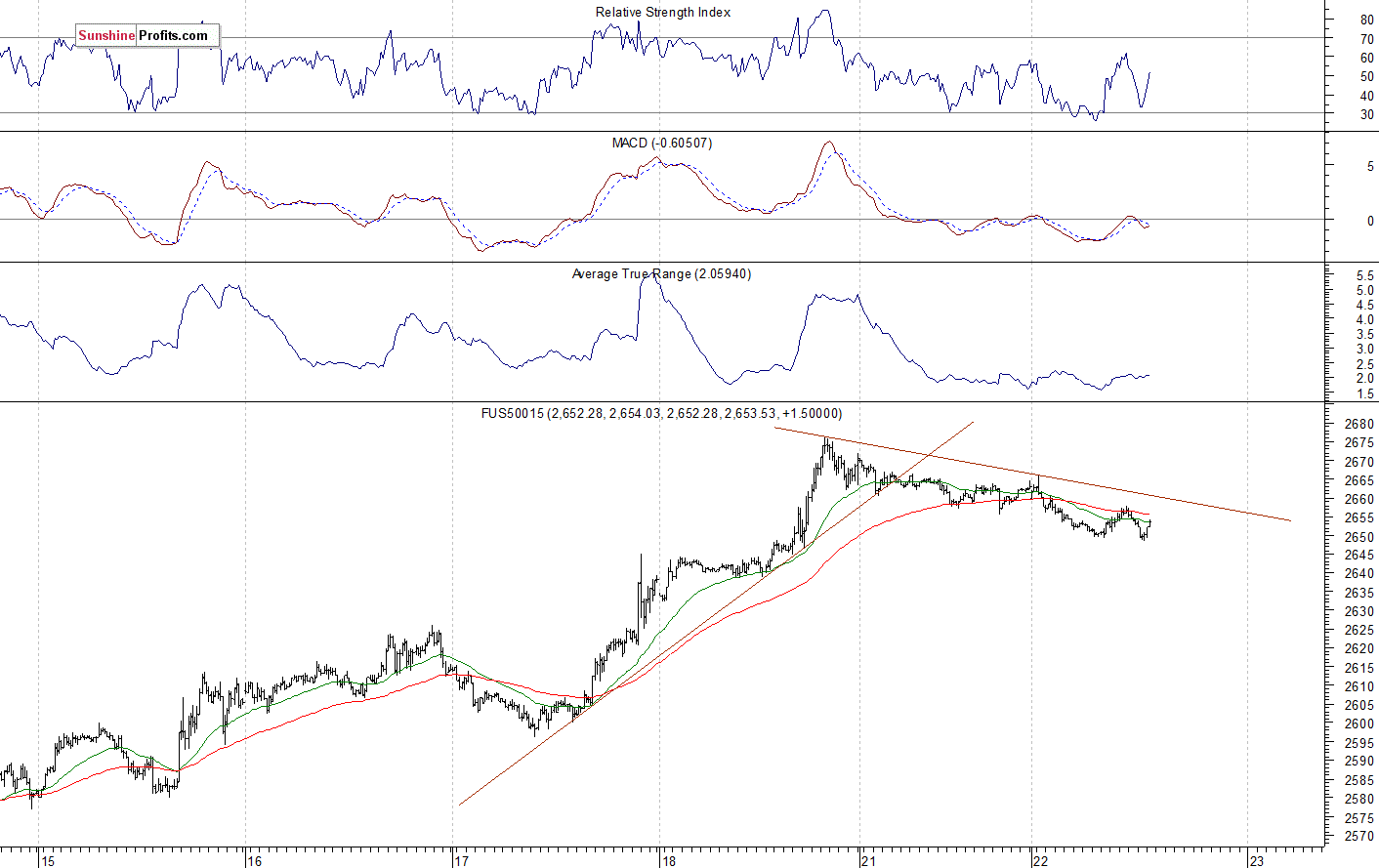
Task: Click price axis label 2580
Action: point(1359,800)
